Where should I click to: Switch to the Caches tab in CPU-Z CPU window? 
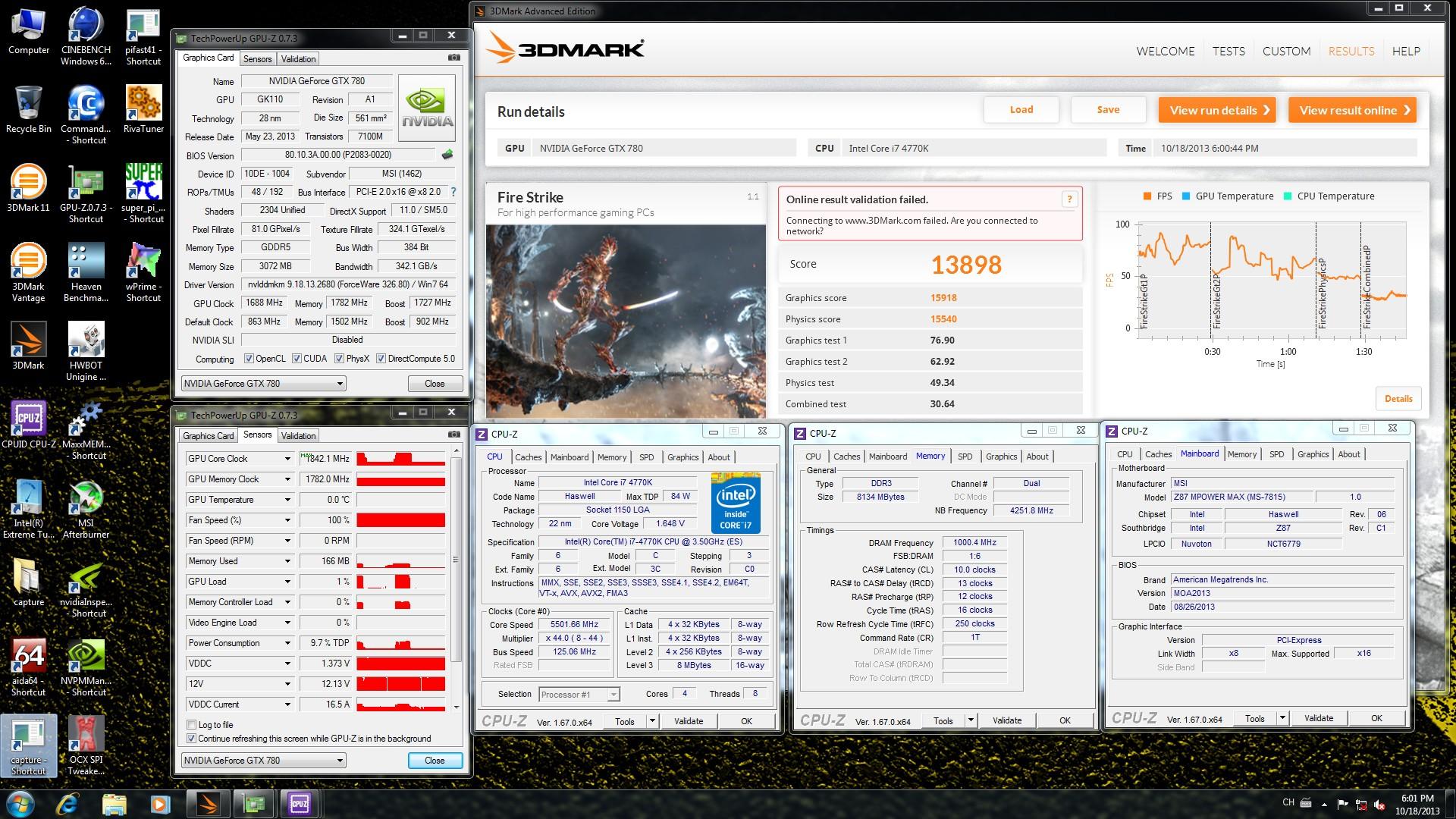click(528, 457)
